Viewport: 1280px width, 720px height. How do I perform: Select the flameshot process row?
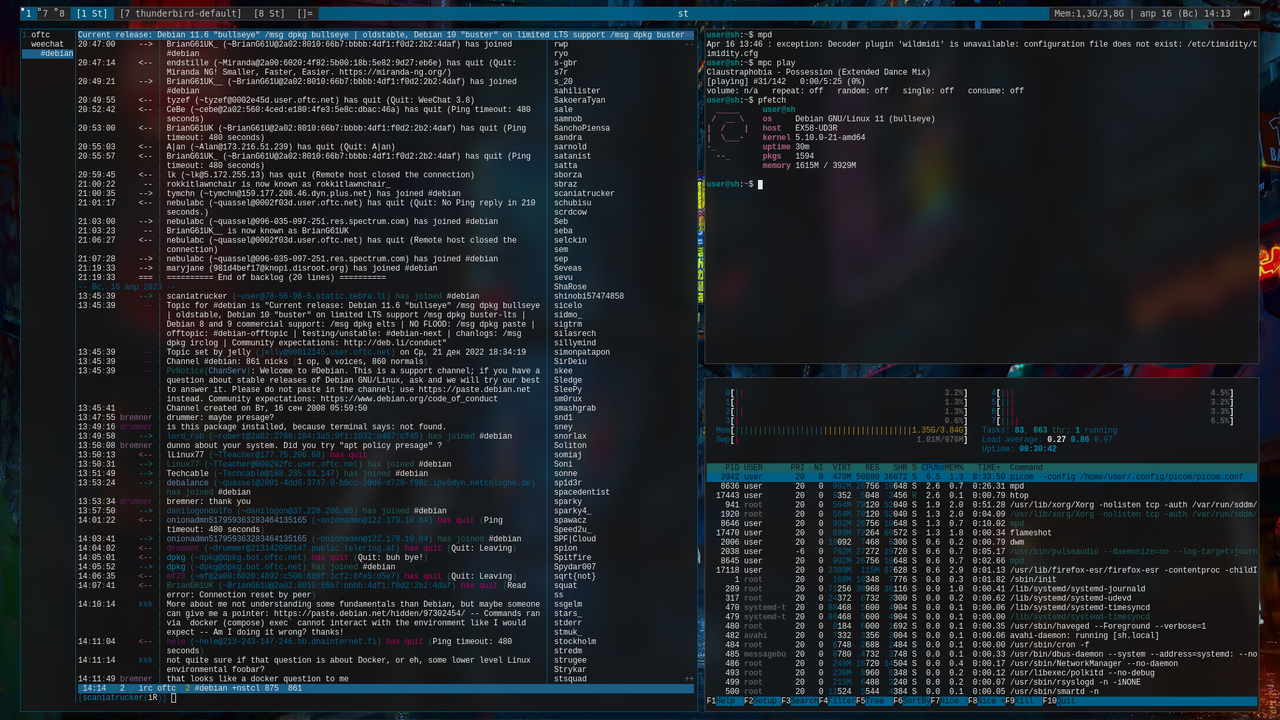point(982,533)
